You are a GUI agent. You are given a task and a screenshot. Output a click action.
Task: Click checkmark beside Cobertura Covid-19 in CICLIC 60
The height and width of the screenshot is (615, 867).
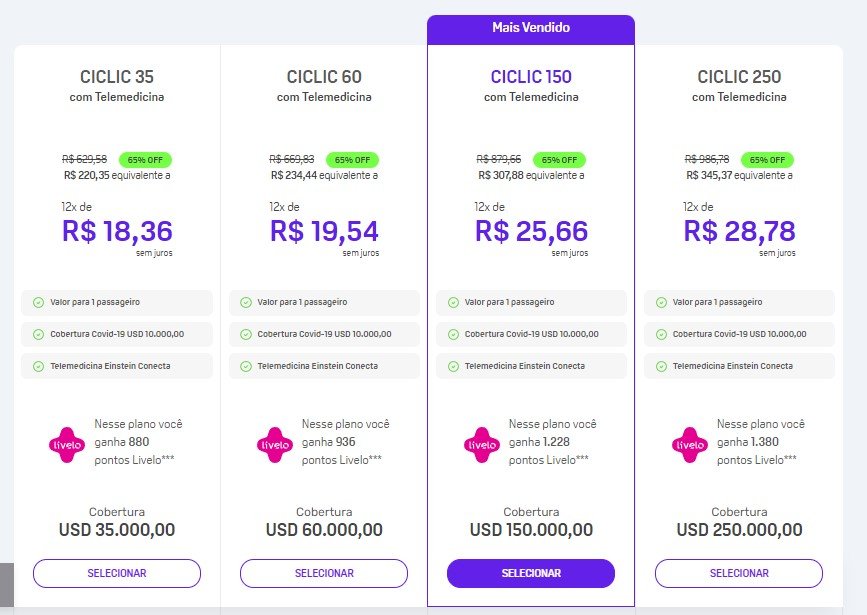pyautogui.click(x=246, y=335)
